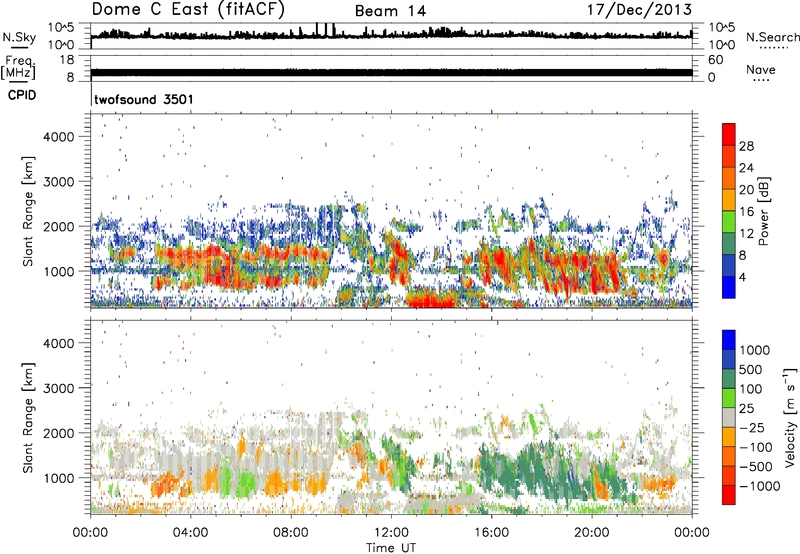800x554 pixels.
Task: Click the velocity panel 'Slant Range [km]' label
Action: click(x=28, y=418)
